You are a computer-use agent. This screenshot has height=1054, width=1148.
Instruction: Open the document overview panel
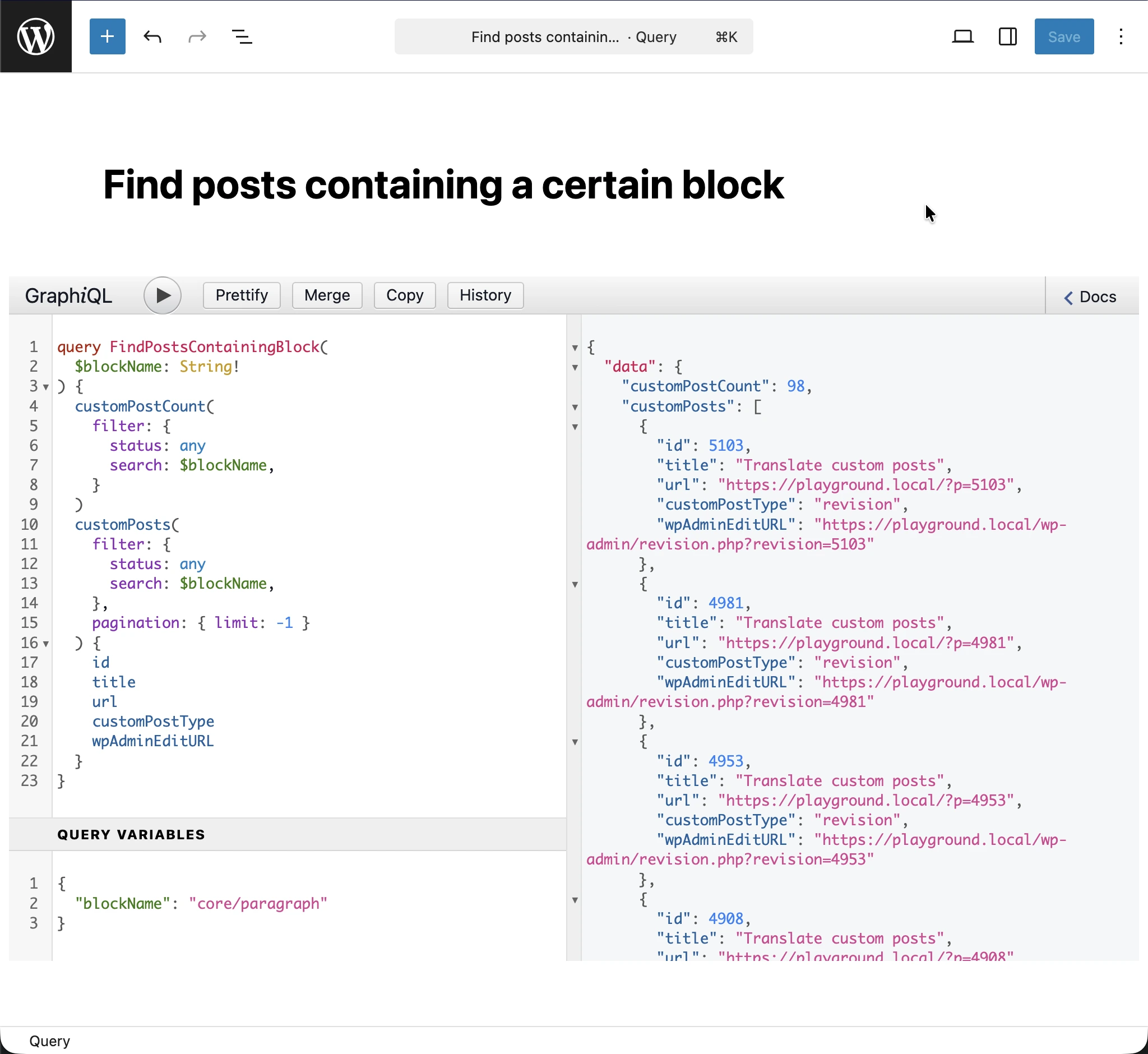click(242, 36)
